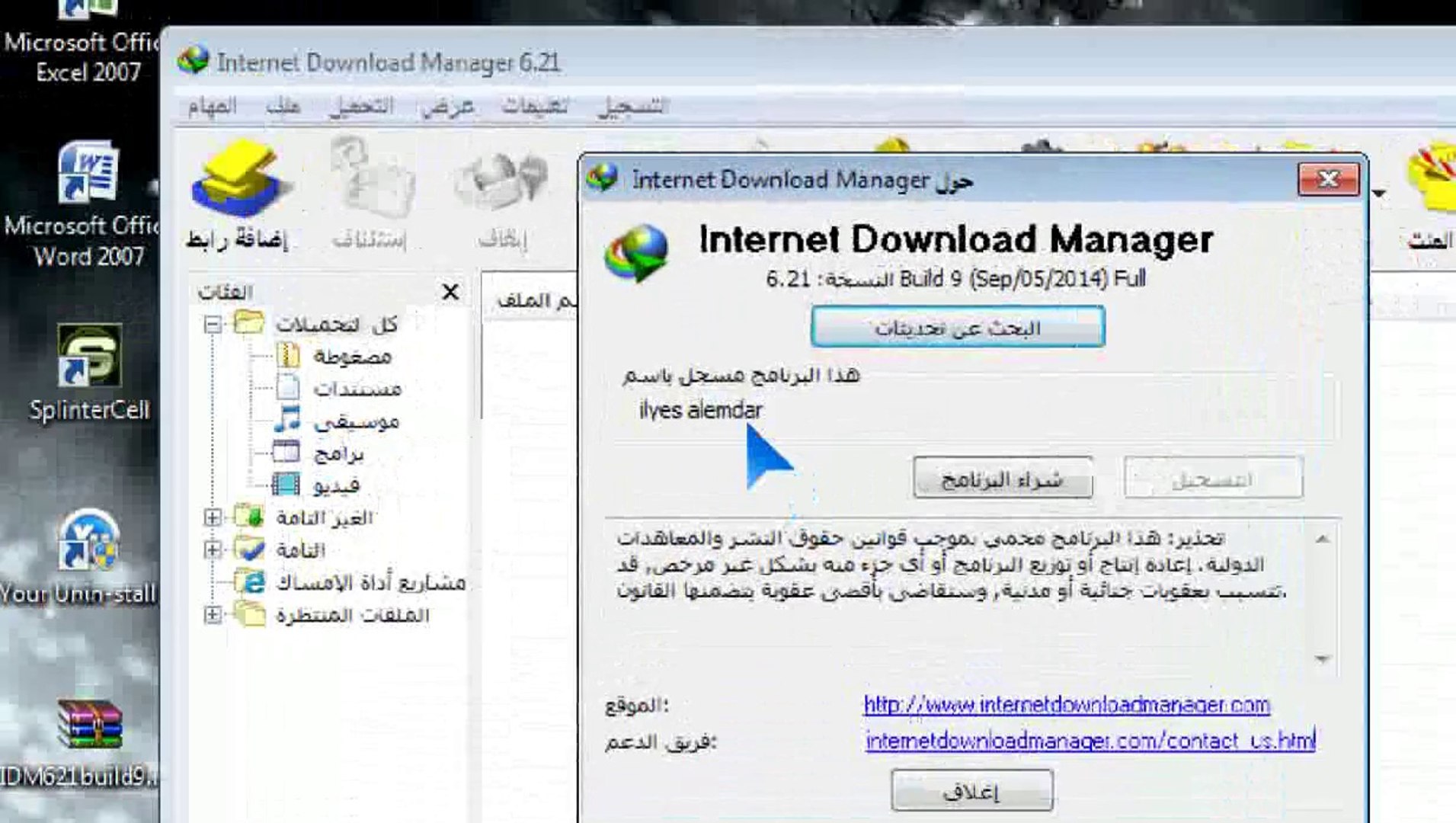The width and height of the screenshot is (1456, 823).
Task: Select the Documents (مستندات) category icon
Action: (288, 388)
